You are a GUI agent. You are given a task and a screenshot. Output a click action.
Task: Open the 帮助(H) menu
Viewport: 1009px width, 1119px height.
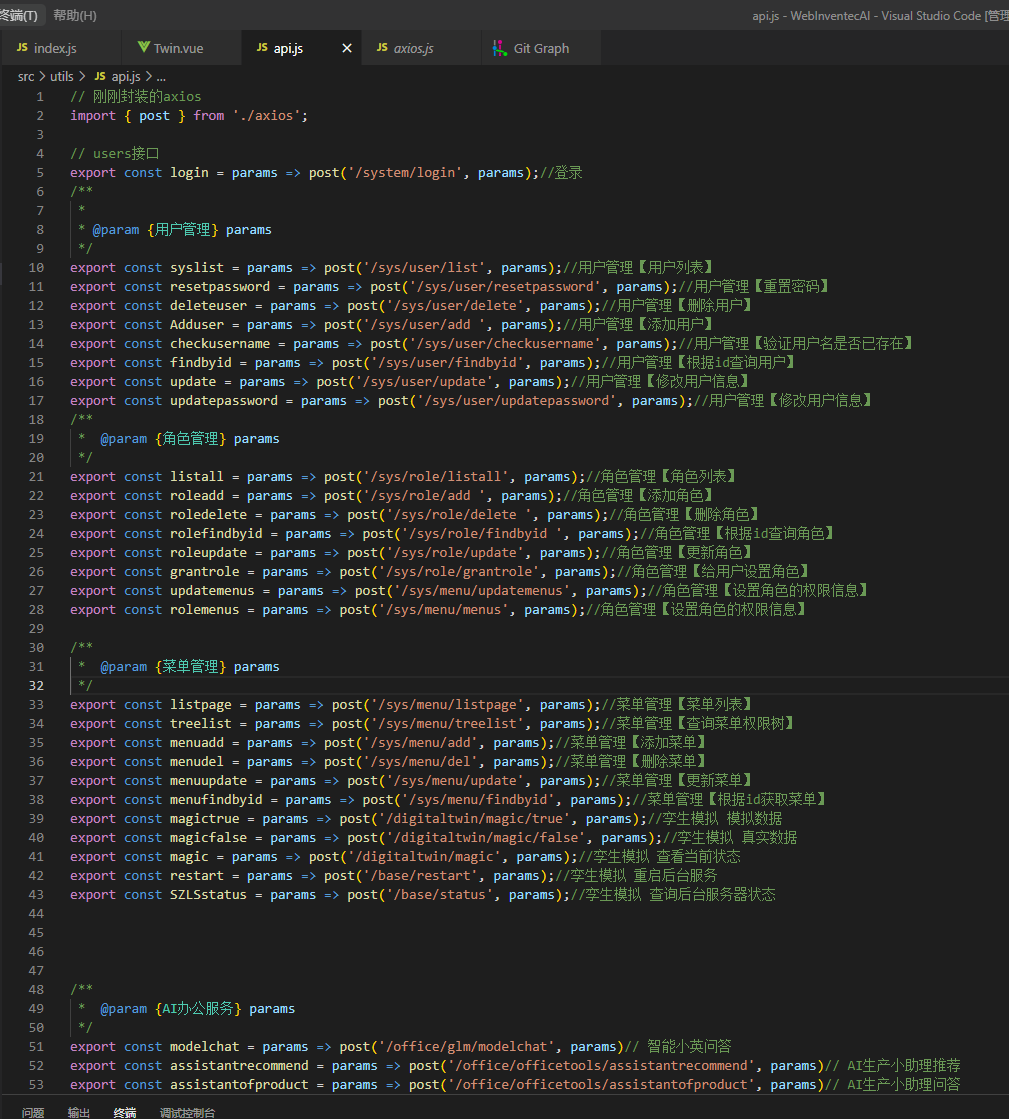[75, 16]
